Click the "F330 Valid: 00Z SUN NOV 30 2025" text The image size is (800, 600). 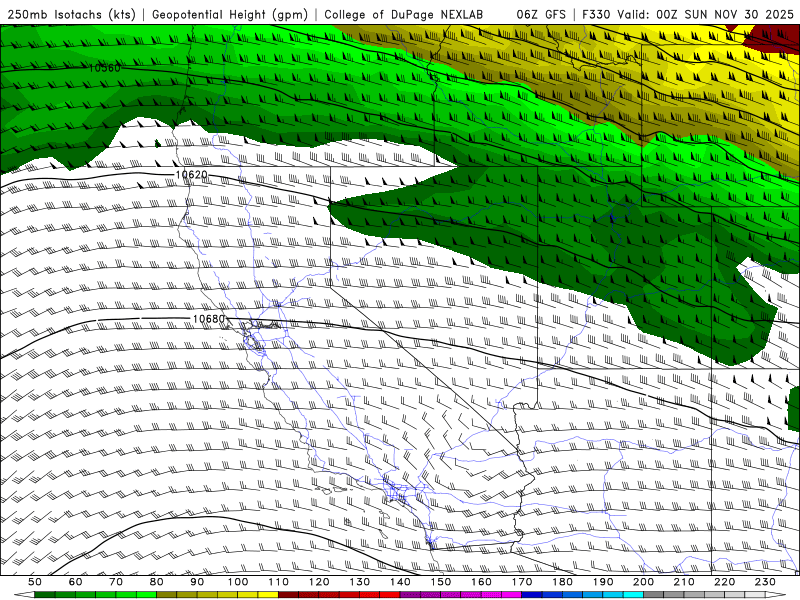click(688, 14)
